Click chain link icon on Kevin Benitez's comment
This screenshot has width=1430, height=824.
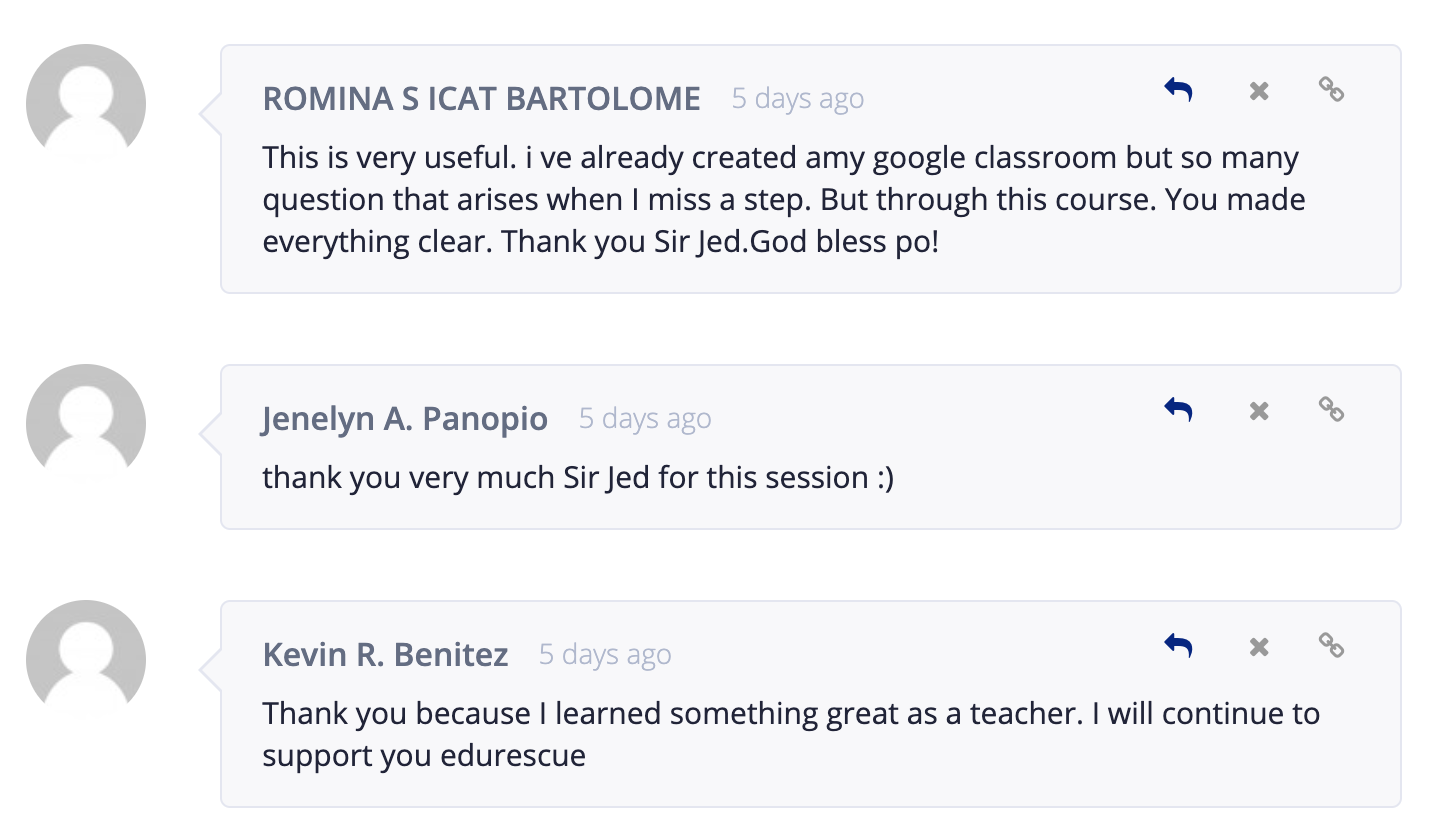1331,646
